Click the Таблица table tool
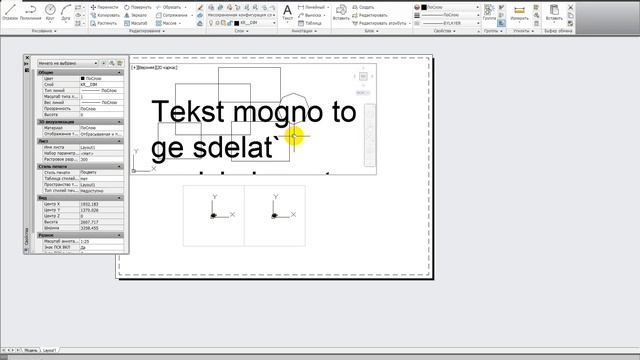640x360 pixels. (x=310, y=23)
